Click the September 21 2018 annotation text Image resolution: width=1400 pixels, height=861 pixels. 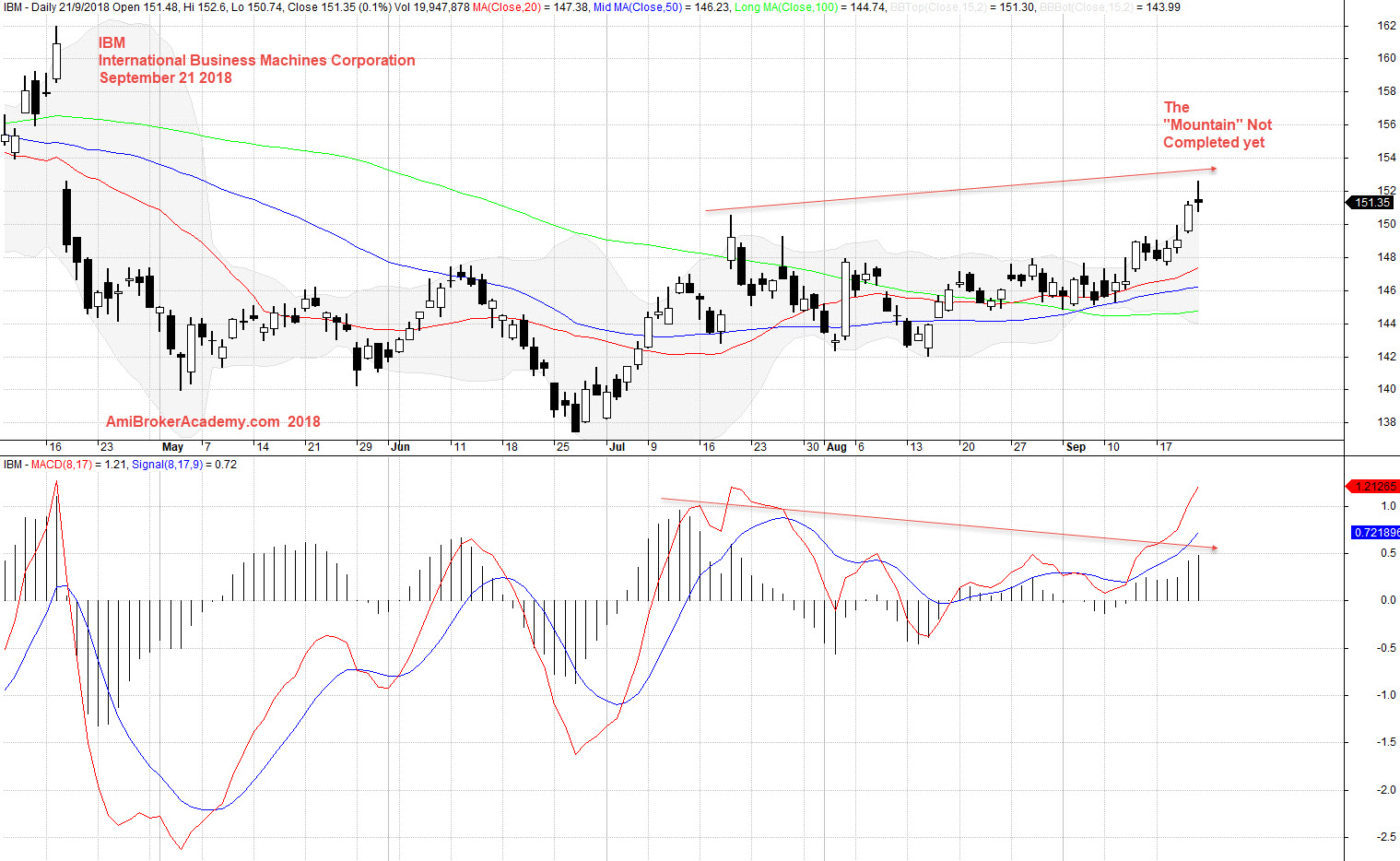[165, 77]
